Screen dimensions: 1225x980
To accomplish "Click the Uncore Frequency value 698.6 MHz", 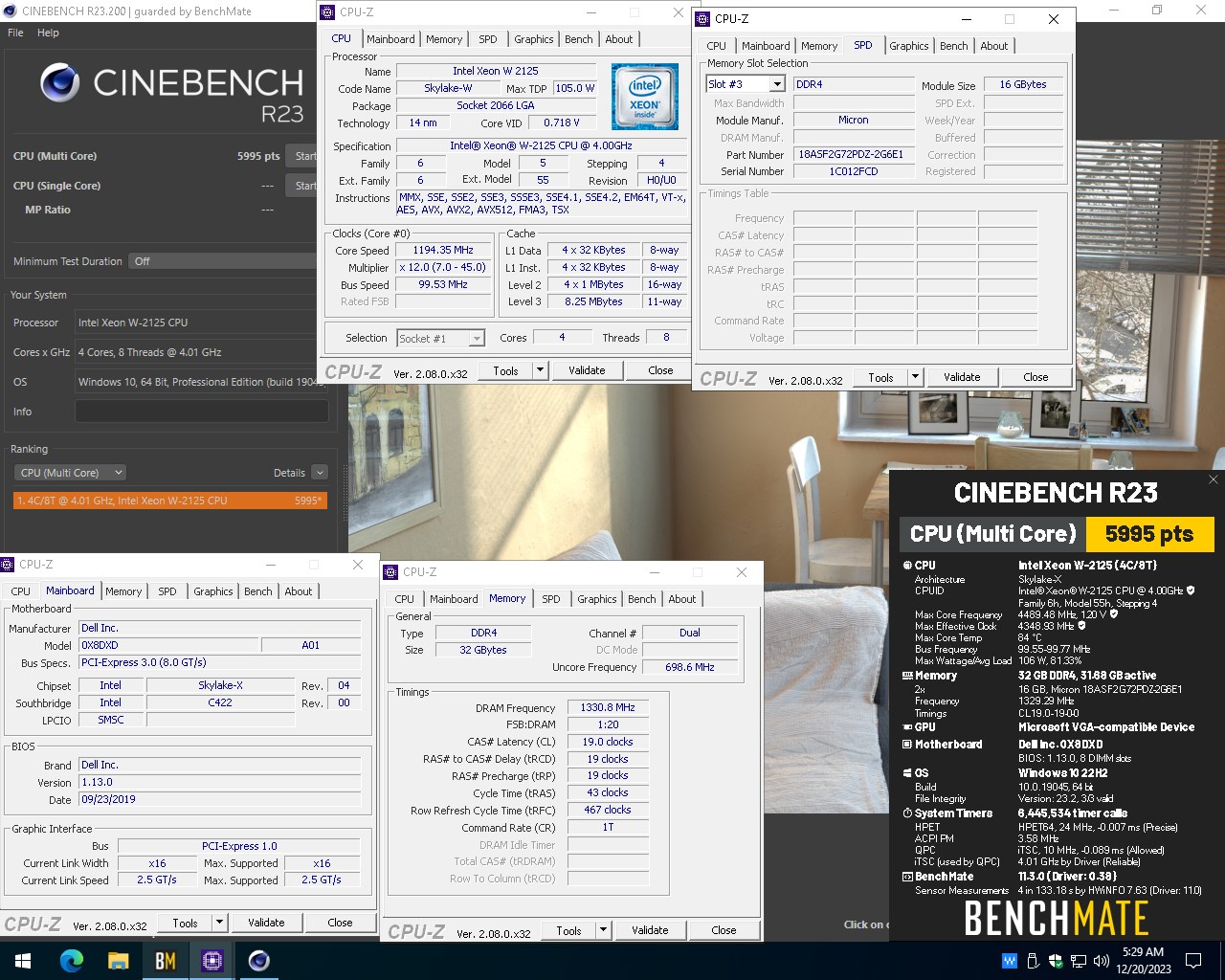I will [x=689, y=667].
